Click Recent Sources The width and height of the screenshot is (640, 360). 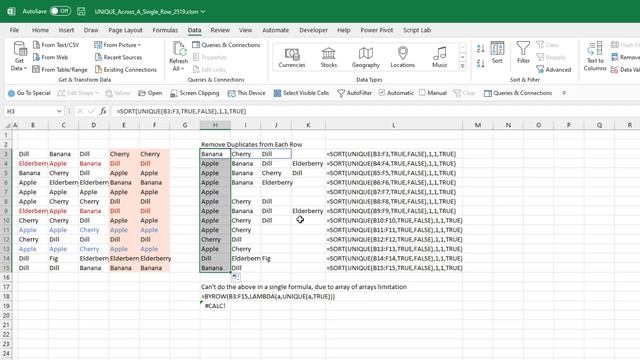tap(118, 57)
